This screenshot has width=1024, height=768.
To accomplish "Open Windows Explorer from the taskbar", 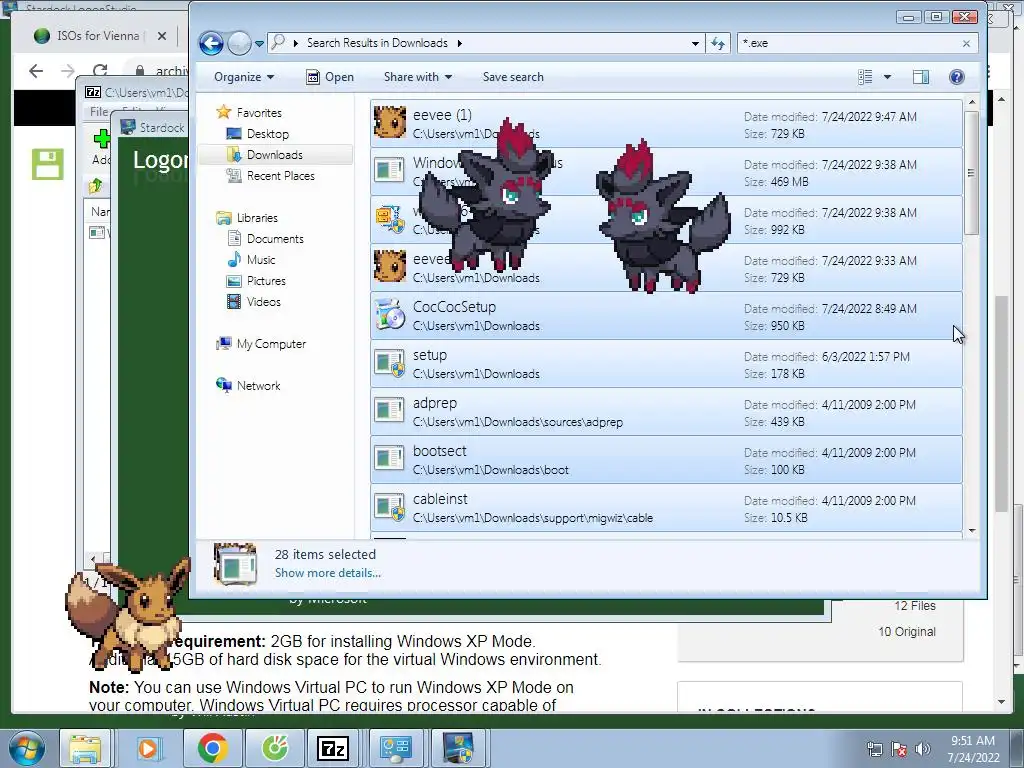I will [x=86, y=748].
